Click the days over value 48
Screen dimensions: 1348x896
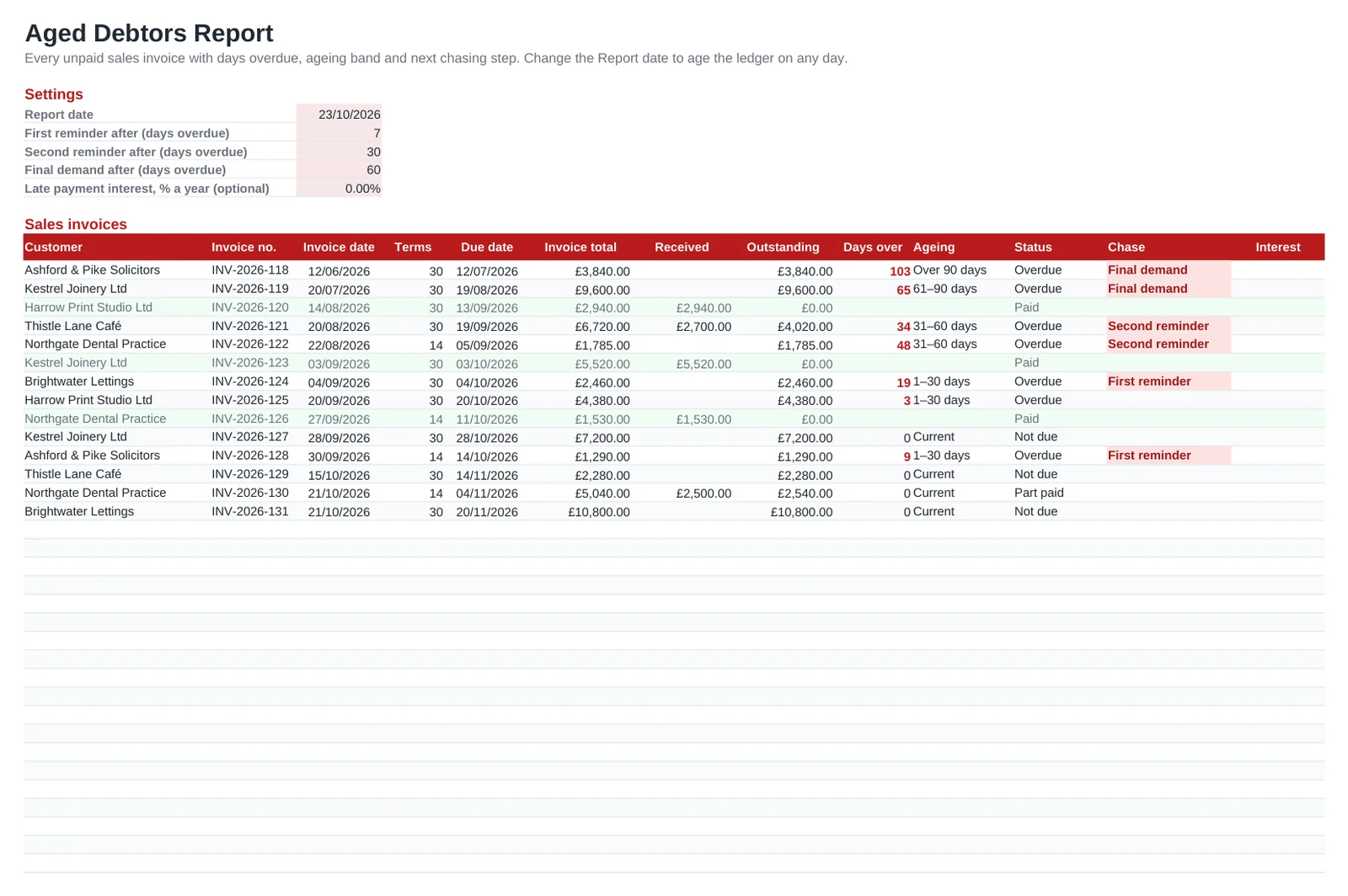pos(903,345)
